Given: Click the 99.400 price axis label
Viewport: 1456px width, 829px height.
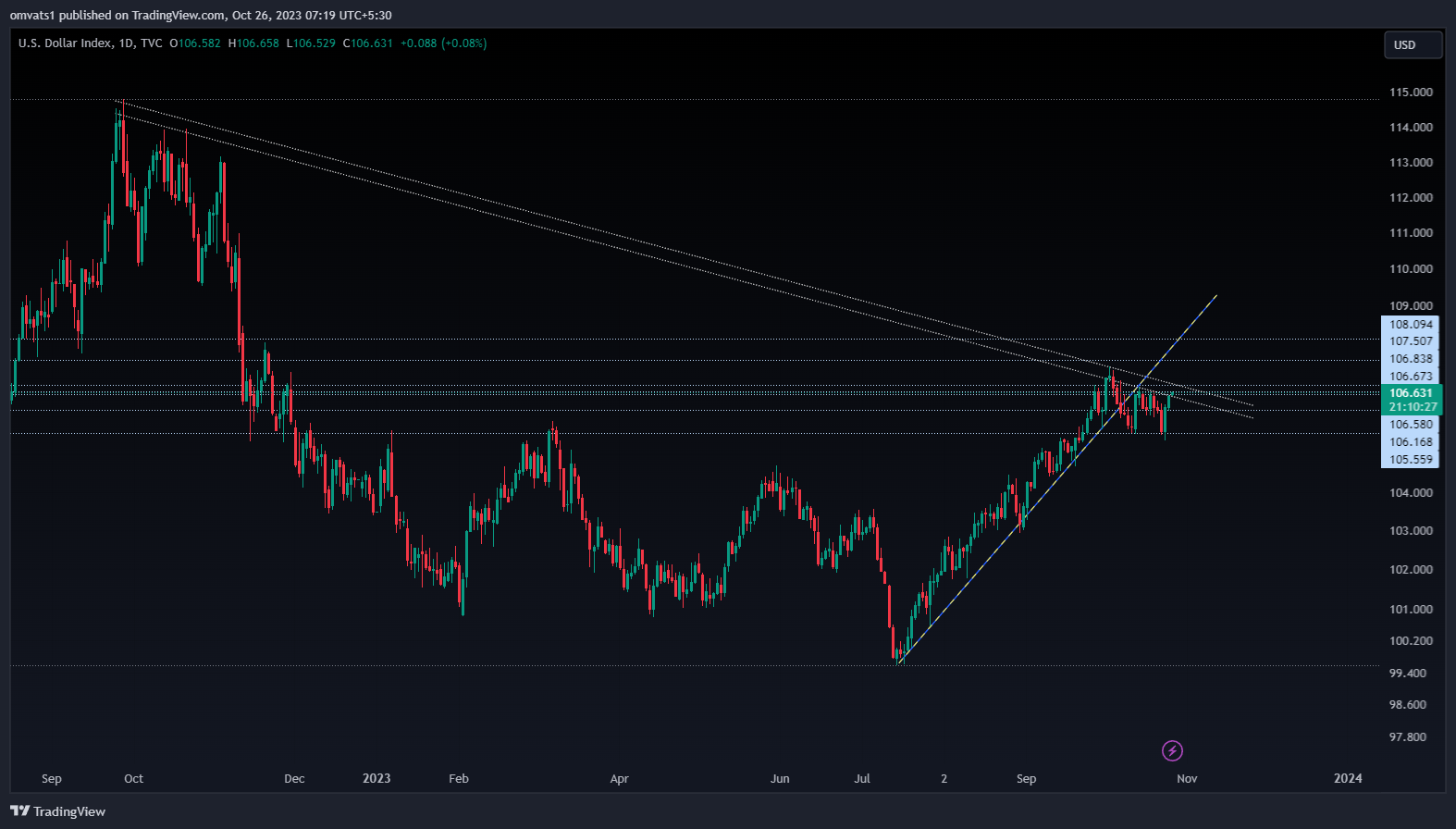Looking at the screenshot, I should click(x=1408, y=673).
